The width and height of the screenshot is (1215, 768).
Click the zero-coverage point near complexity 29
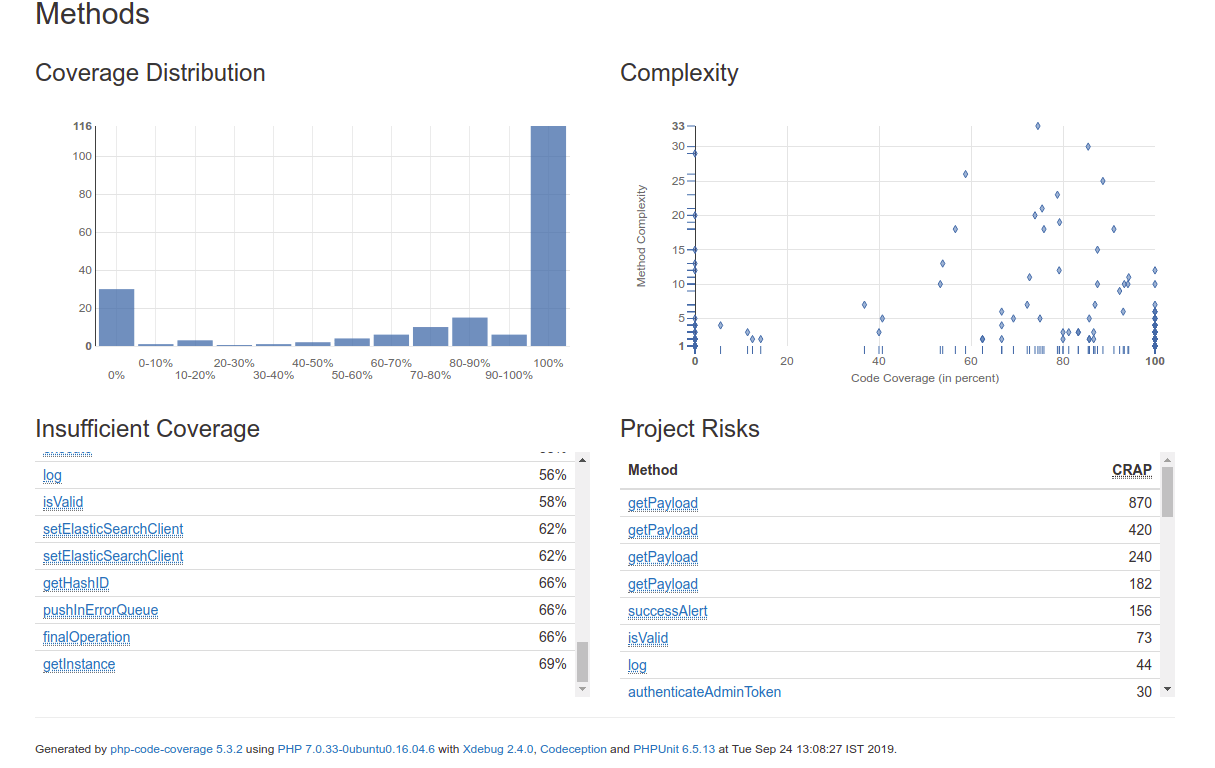[x=695, y=154]
